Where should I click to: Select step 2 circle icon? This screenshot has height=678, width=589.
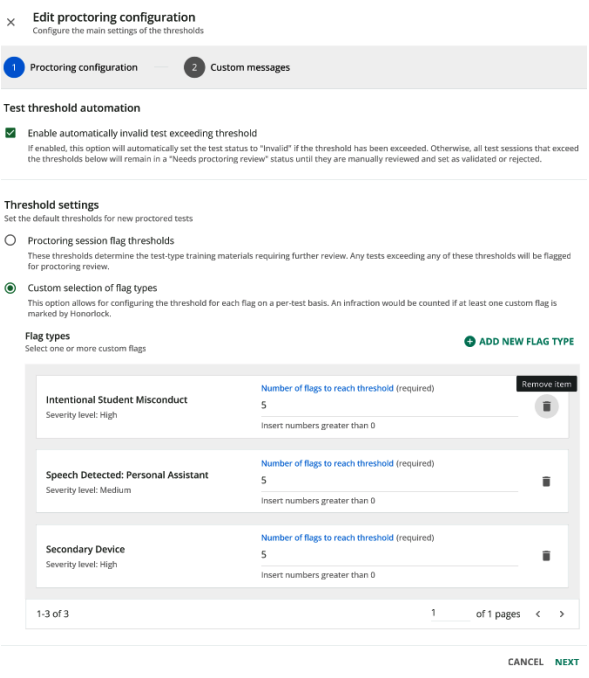pos(194,67)
